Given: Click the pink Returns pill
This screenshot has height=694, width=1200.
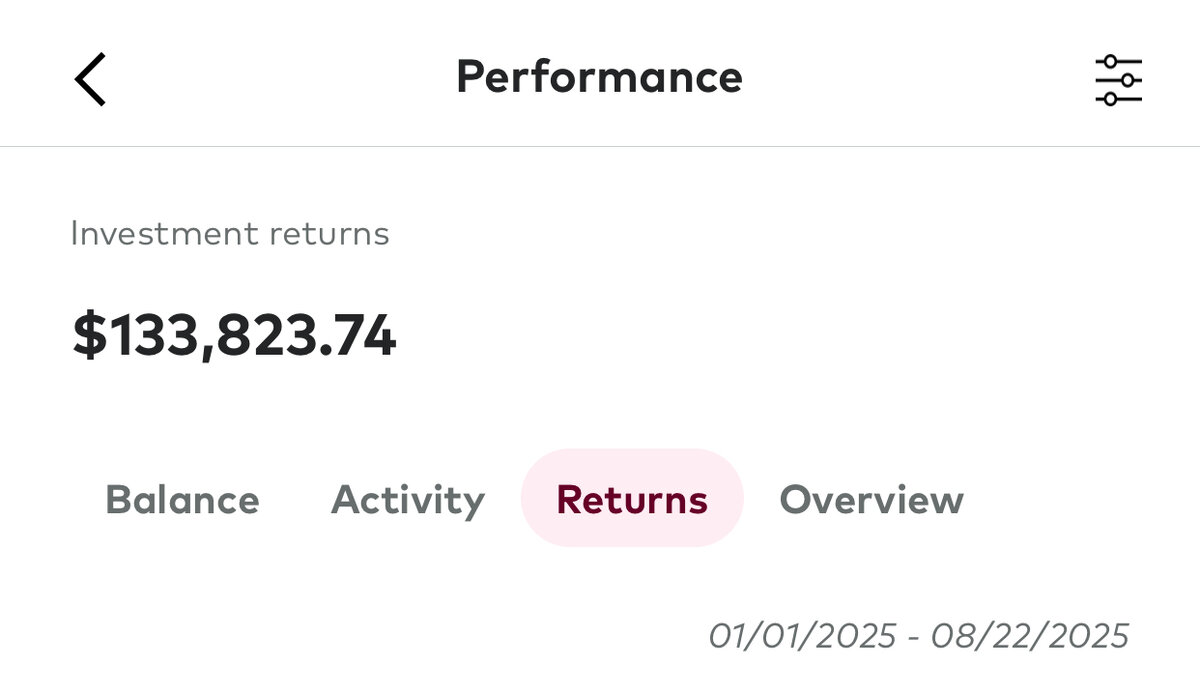Looking at the screenshot, I should tap(632, 499).
